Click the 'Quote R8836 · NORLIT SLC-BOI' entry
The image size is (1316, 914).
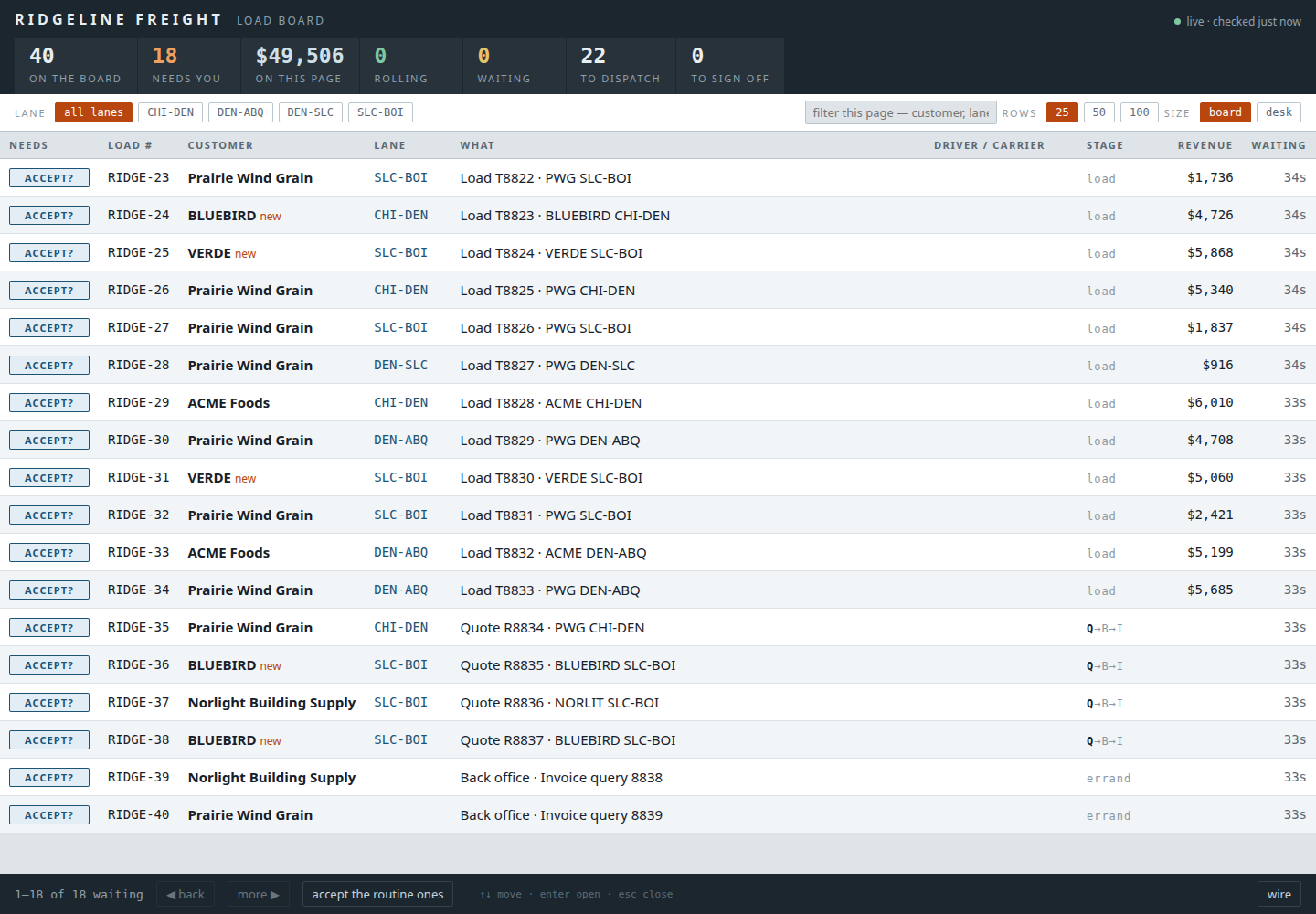[559, 703]
